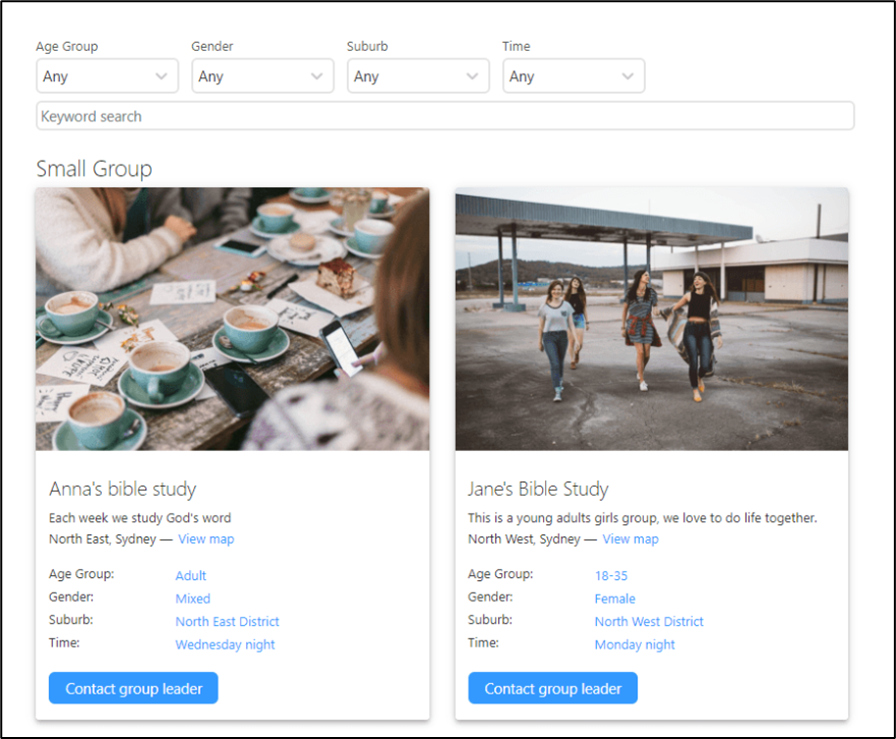Select the Mixed gender link

click(x=193, y=598)
